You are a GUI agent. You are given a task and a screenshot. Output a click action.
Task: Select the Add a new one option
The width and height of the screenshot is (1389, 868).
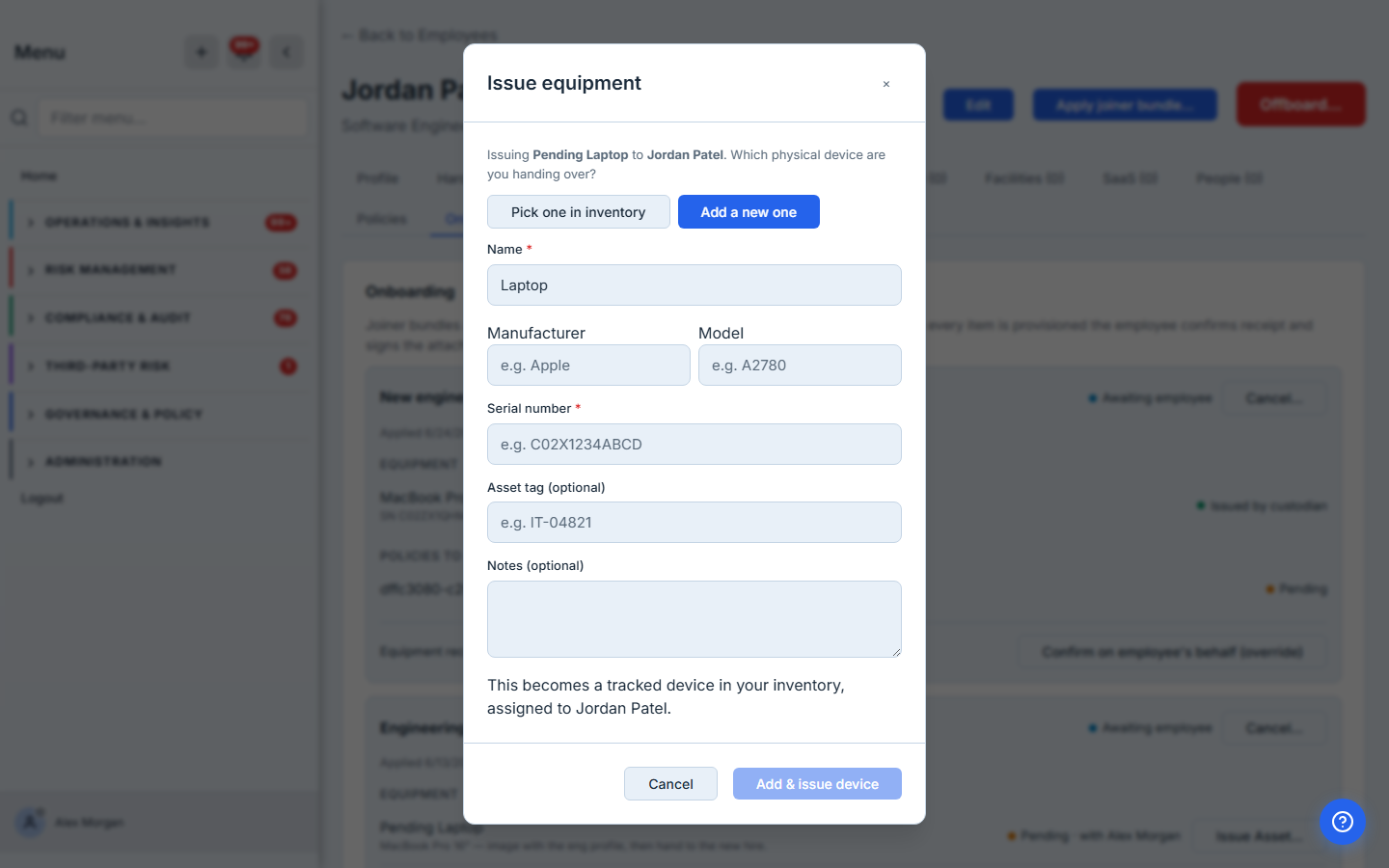749,212
